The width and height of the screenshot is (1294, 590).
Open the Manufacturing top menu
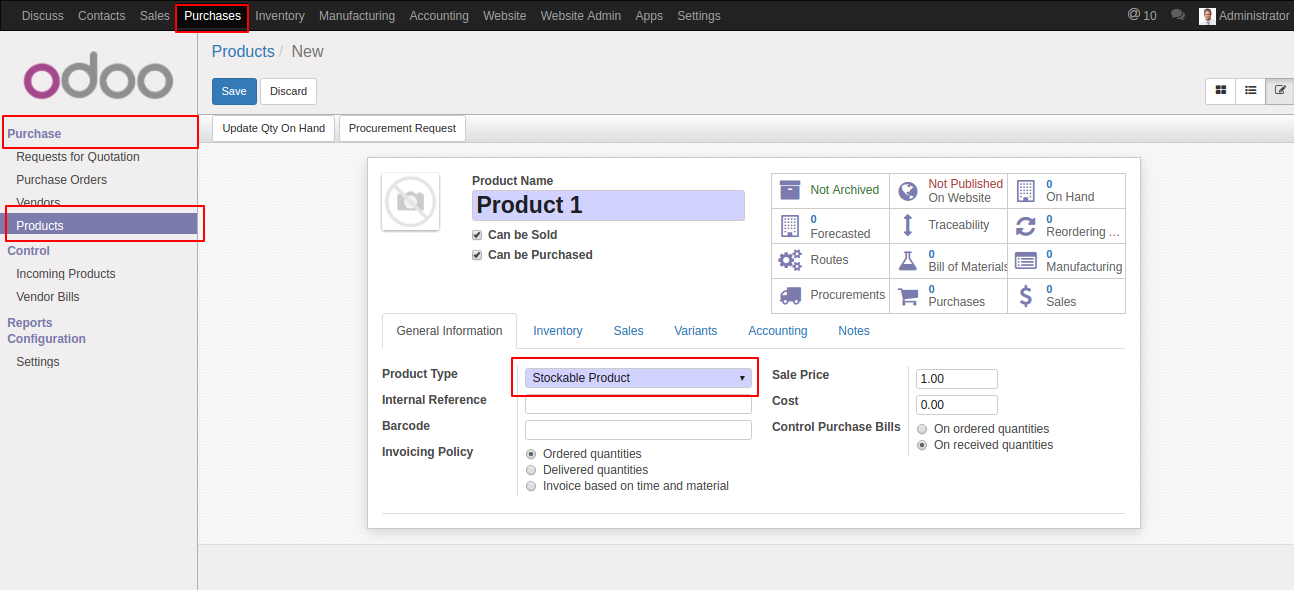[357, 16]
